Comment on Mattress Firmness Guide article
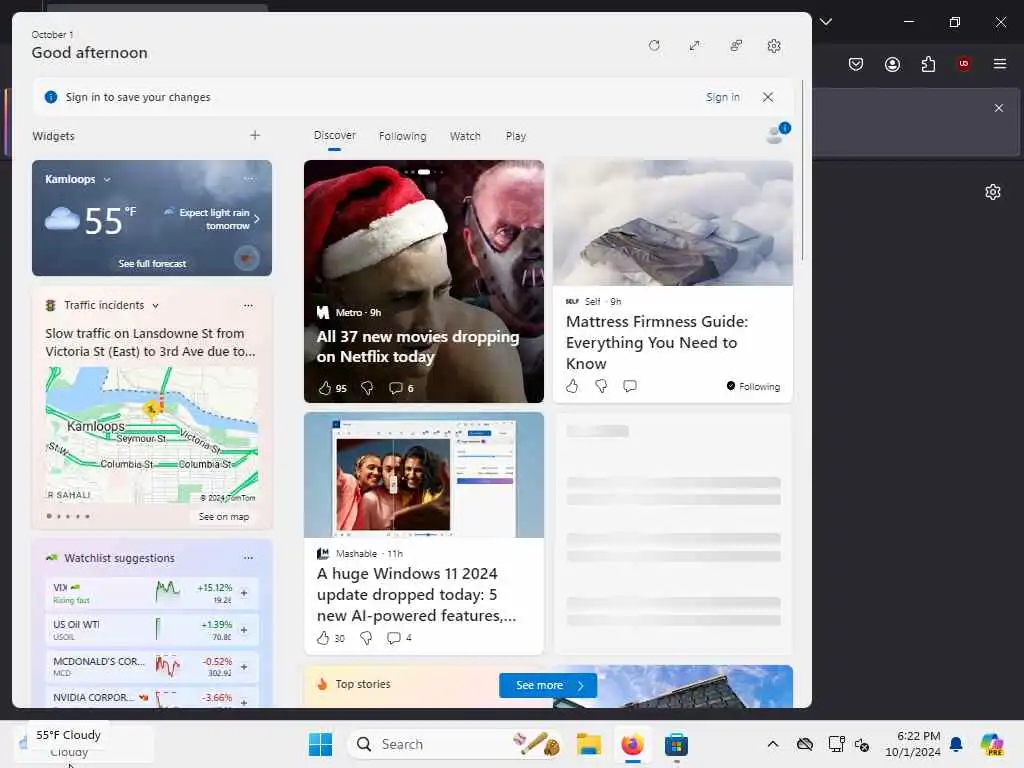This screenshot has width=1024, height=768. pos(630,386)
